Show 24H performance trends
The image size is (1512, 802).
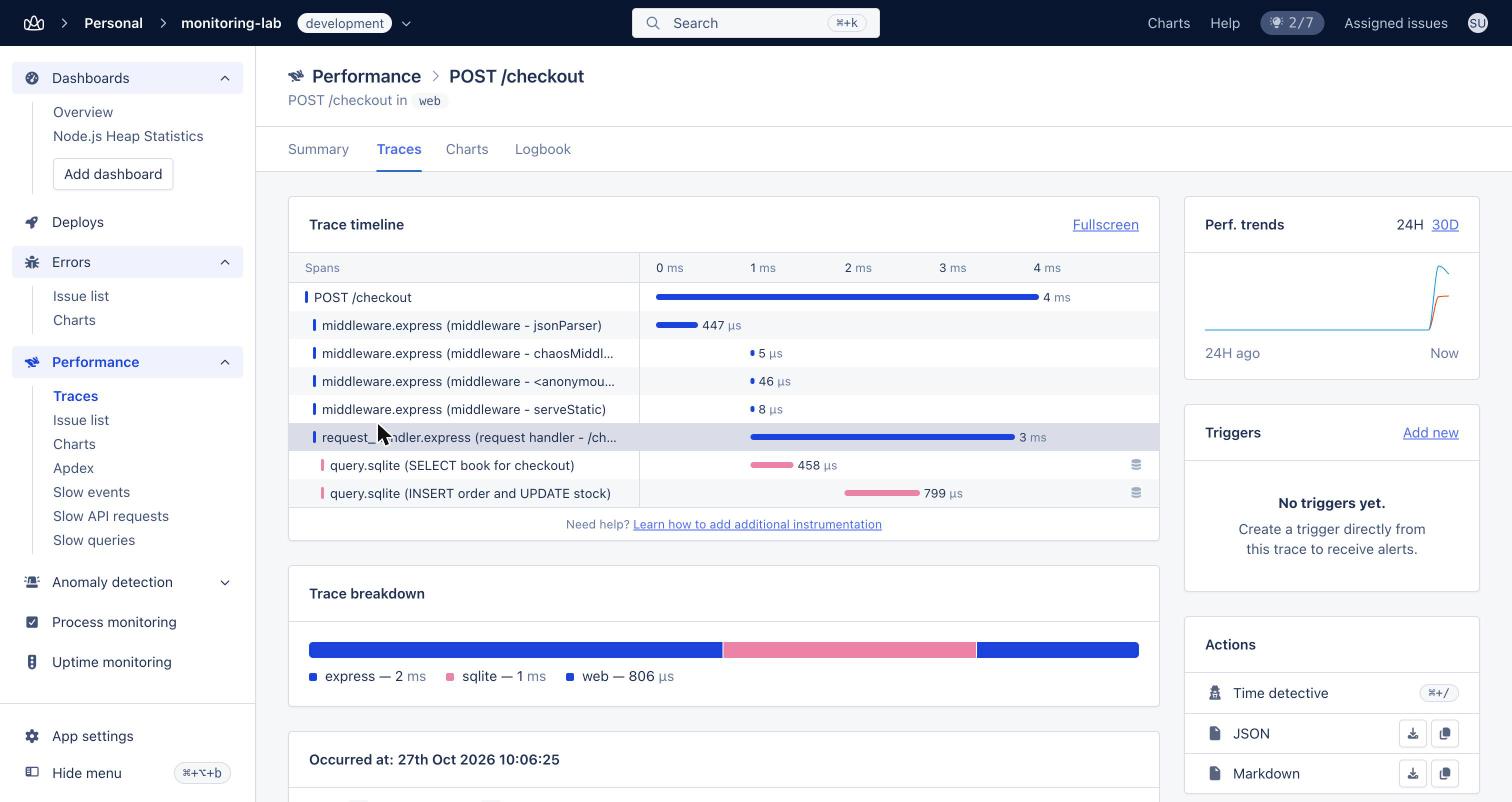click(x=1410, y=225)
